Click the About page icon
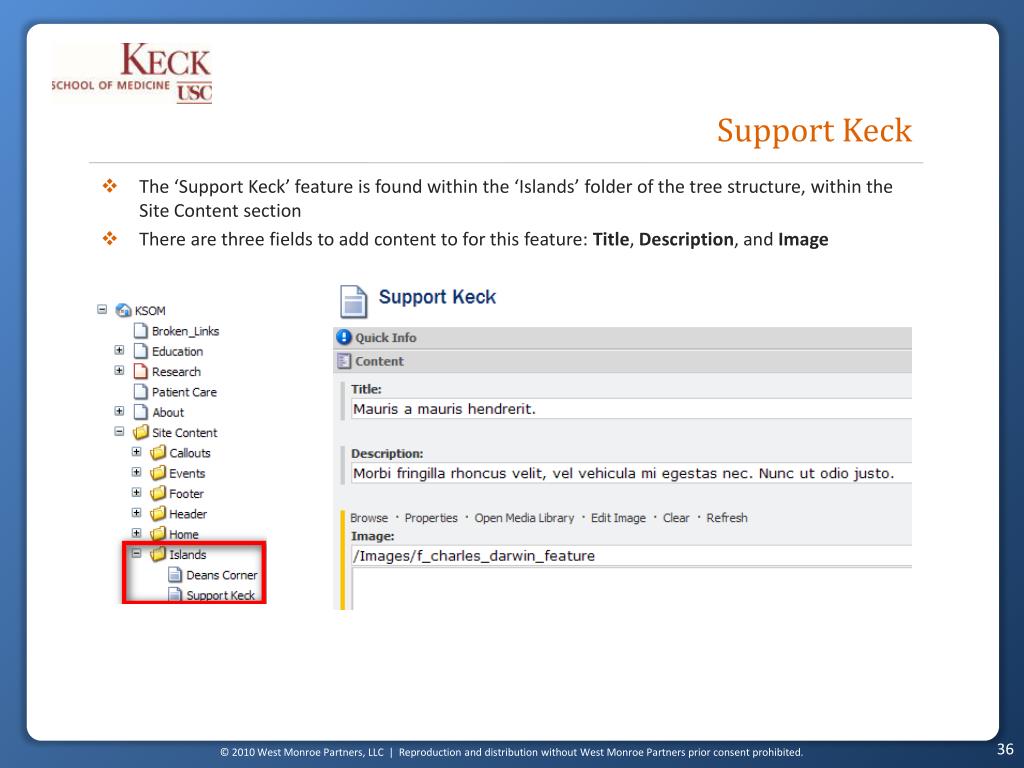The height and width of the screenshot is (768, 1024). click(x=140, y=411)
